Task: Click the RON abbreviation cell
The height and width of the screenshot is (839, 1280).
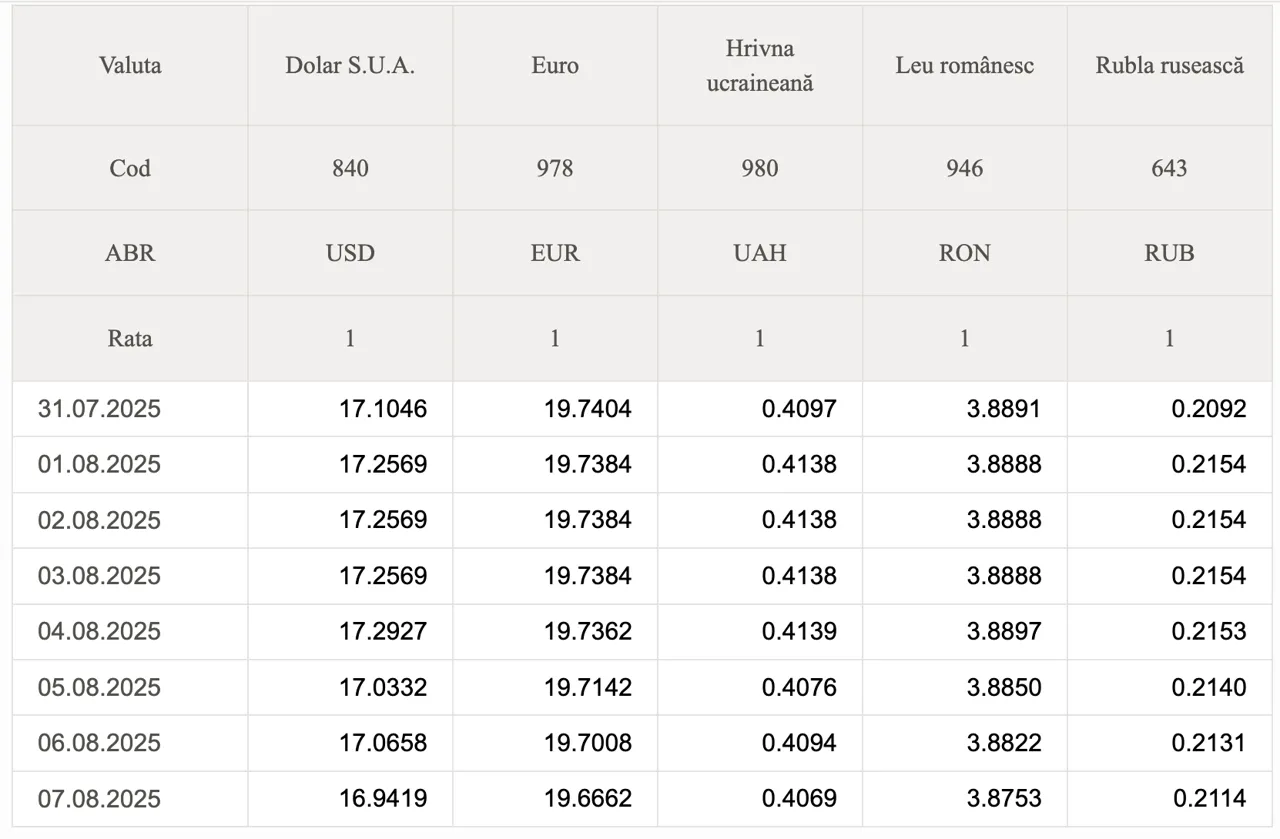Action: pyautogui.click(x=965, y=253)
